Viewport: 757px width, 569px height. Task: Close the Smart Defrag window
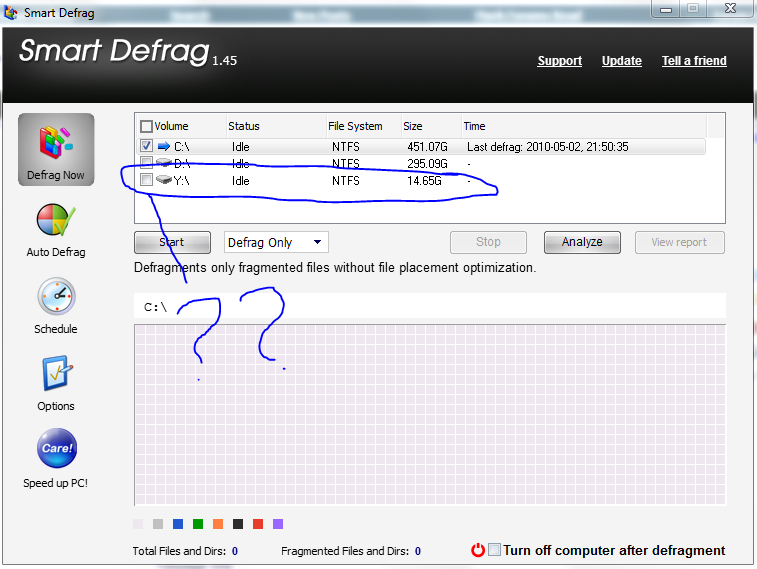730,9
